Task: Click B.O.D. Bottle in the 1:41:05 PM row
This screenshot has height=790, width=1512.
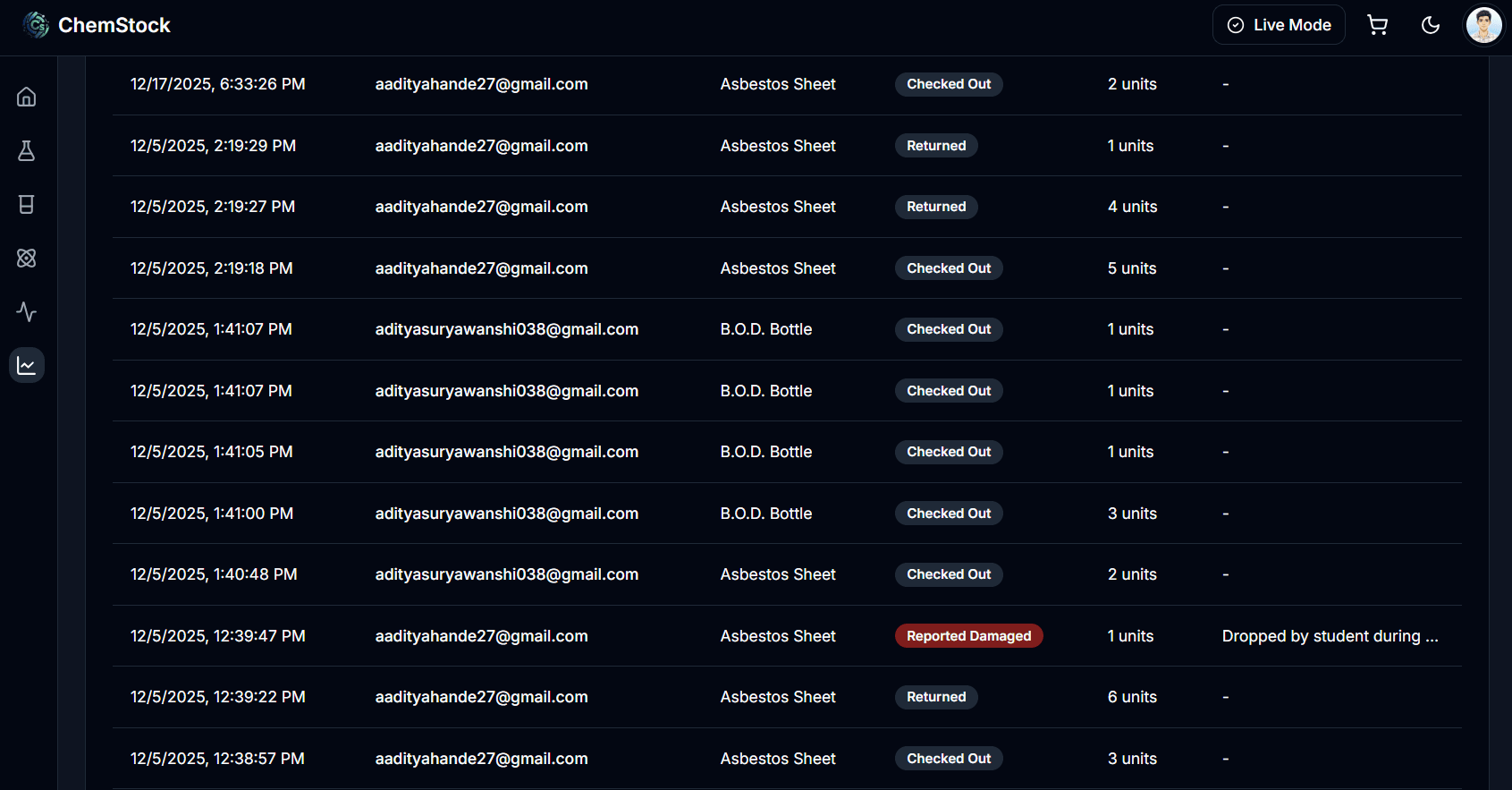Action: click(x=766, y=452)
